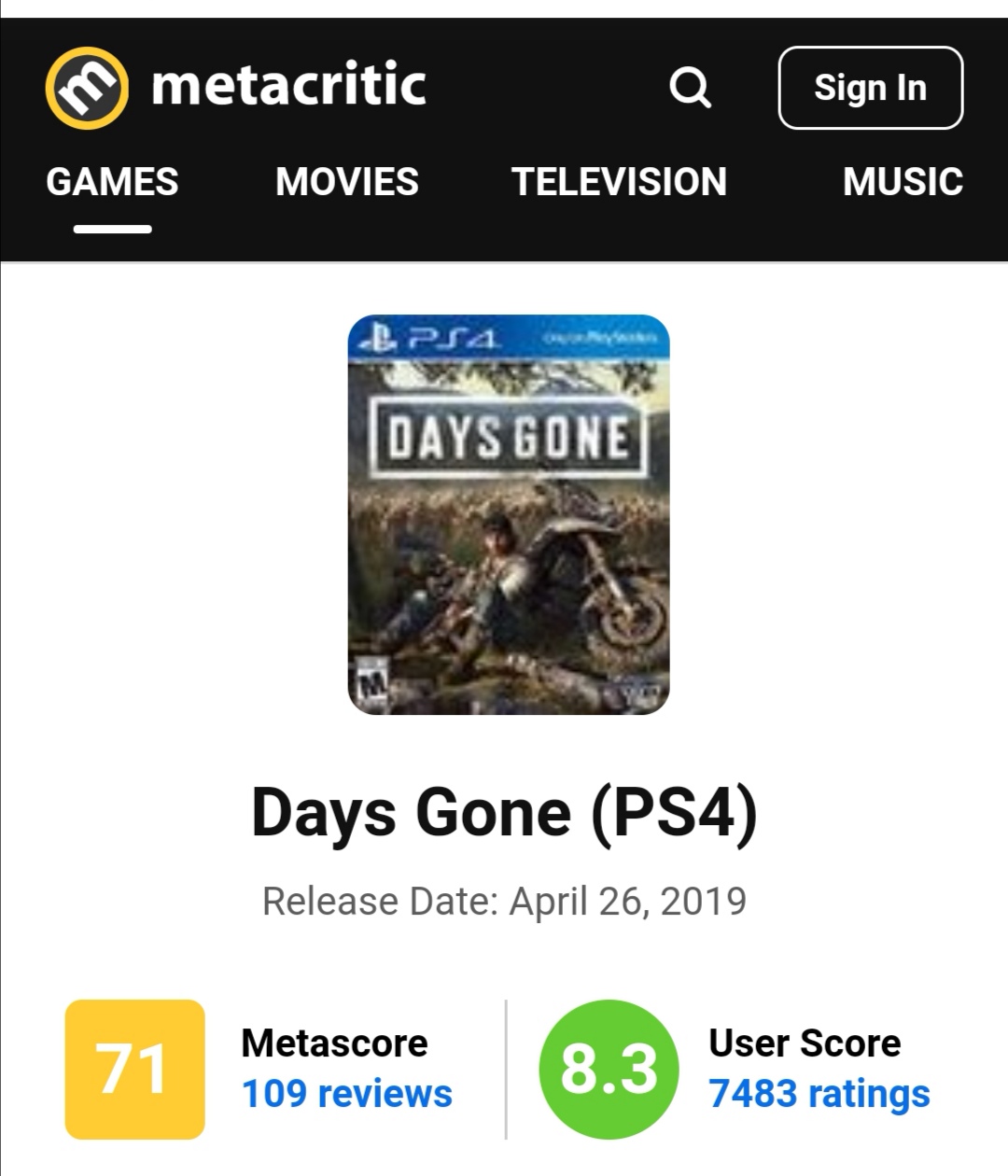This screenshot has height=1176, width=1008.
Task: Go to the TELEVISION tab
Action: (x=619, y=182)
